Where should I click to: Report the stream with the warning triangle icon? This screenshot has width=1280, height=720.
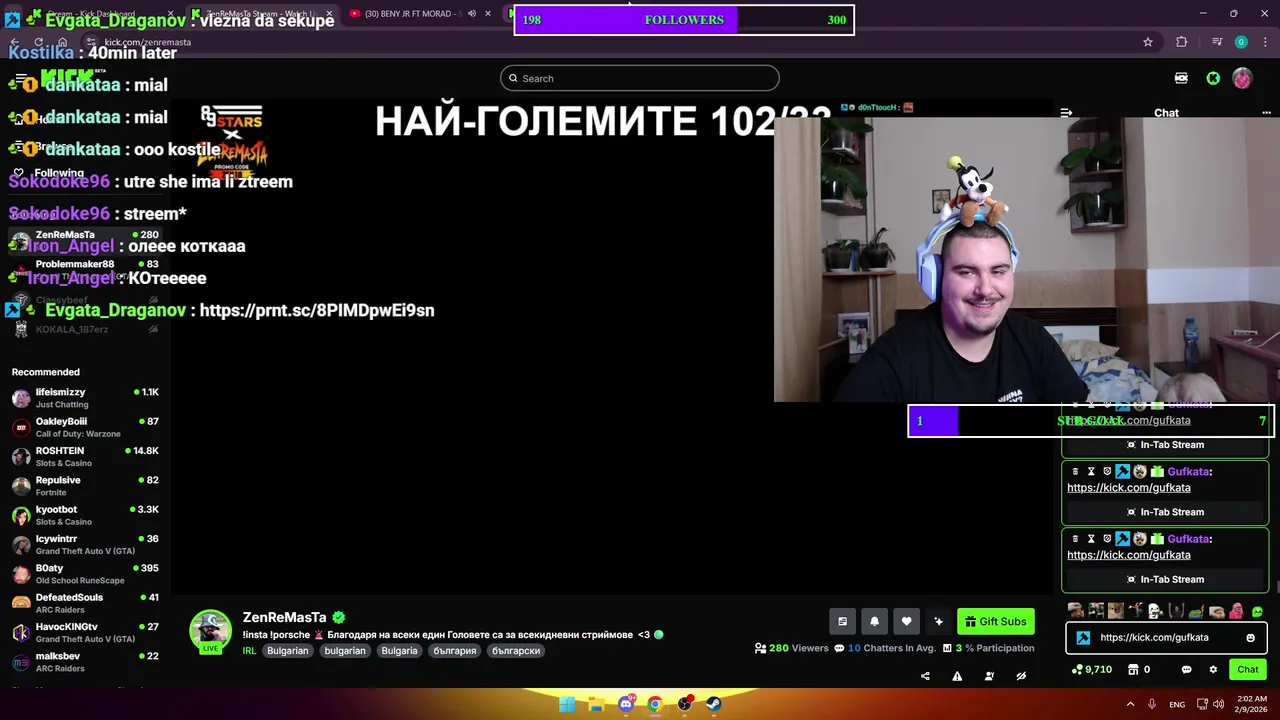pos(957,676)
